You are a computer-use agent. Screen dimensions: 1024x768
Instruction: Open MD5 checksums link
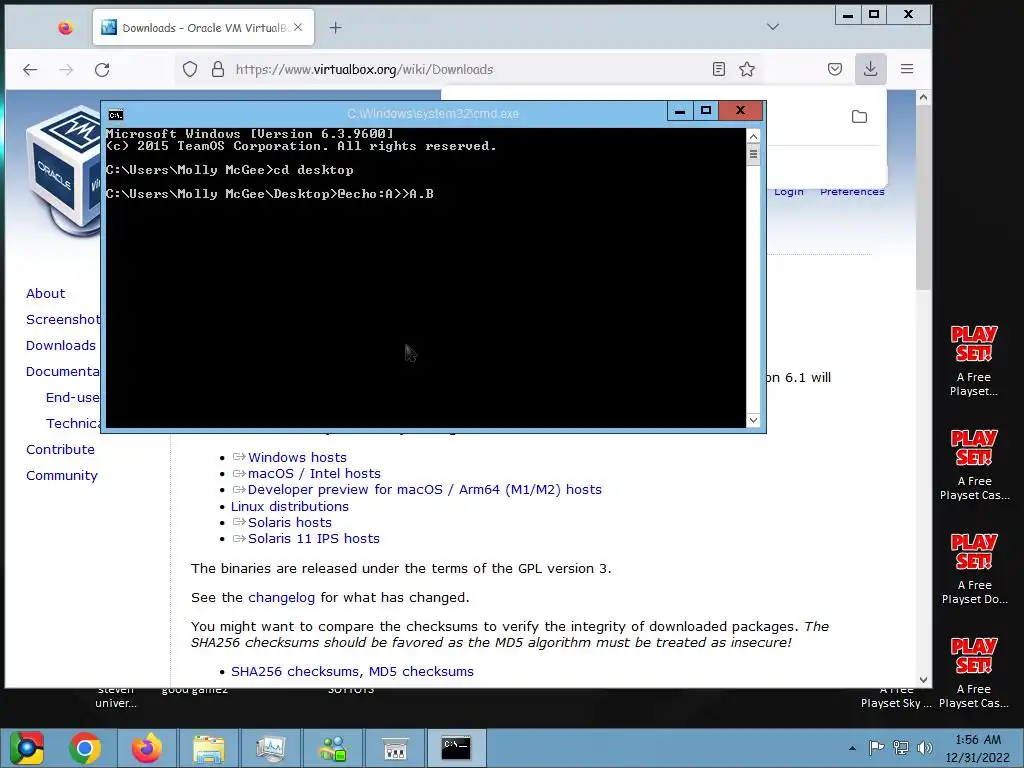click(x=421, y=671)
